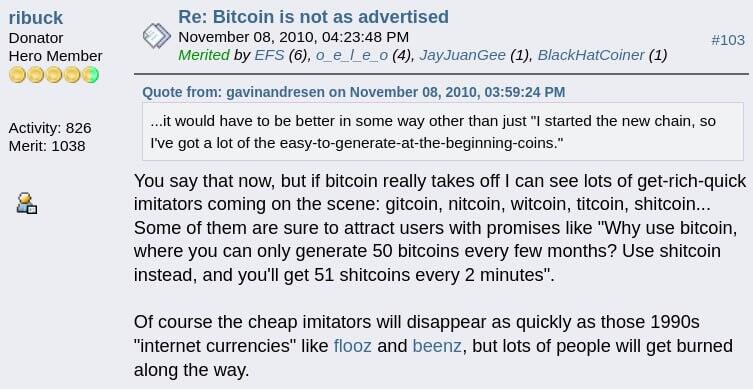Open JayJuanGee's profile from merit list
Image resolution: width=753 pixels, height=389 pixels.
(x=462, y=55)
